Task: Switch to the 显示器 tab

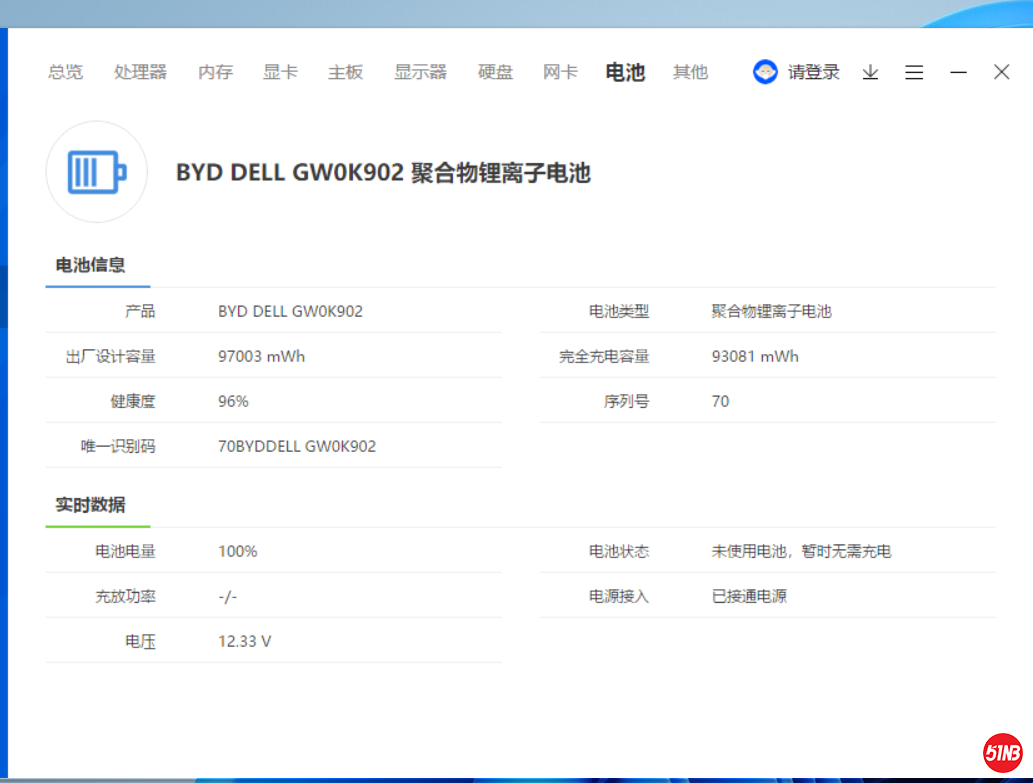Action: pos(420,72)
